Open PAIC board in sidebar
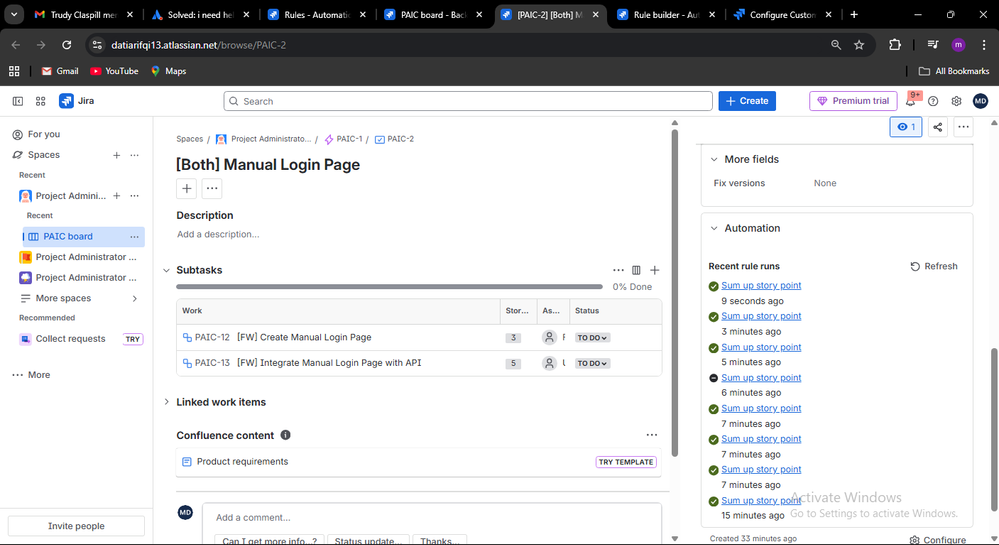The image size is (999, 545). click(x=68, y=236)
